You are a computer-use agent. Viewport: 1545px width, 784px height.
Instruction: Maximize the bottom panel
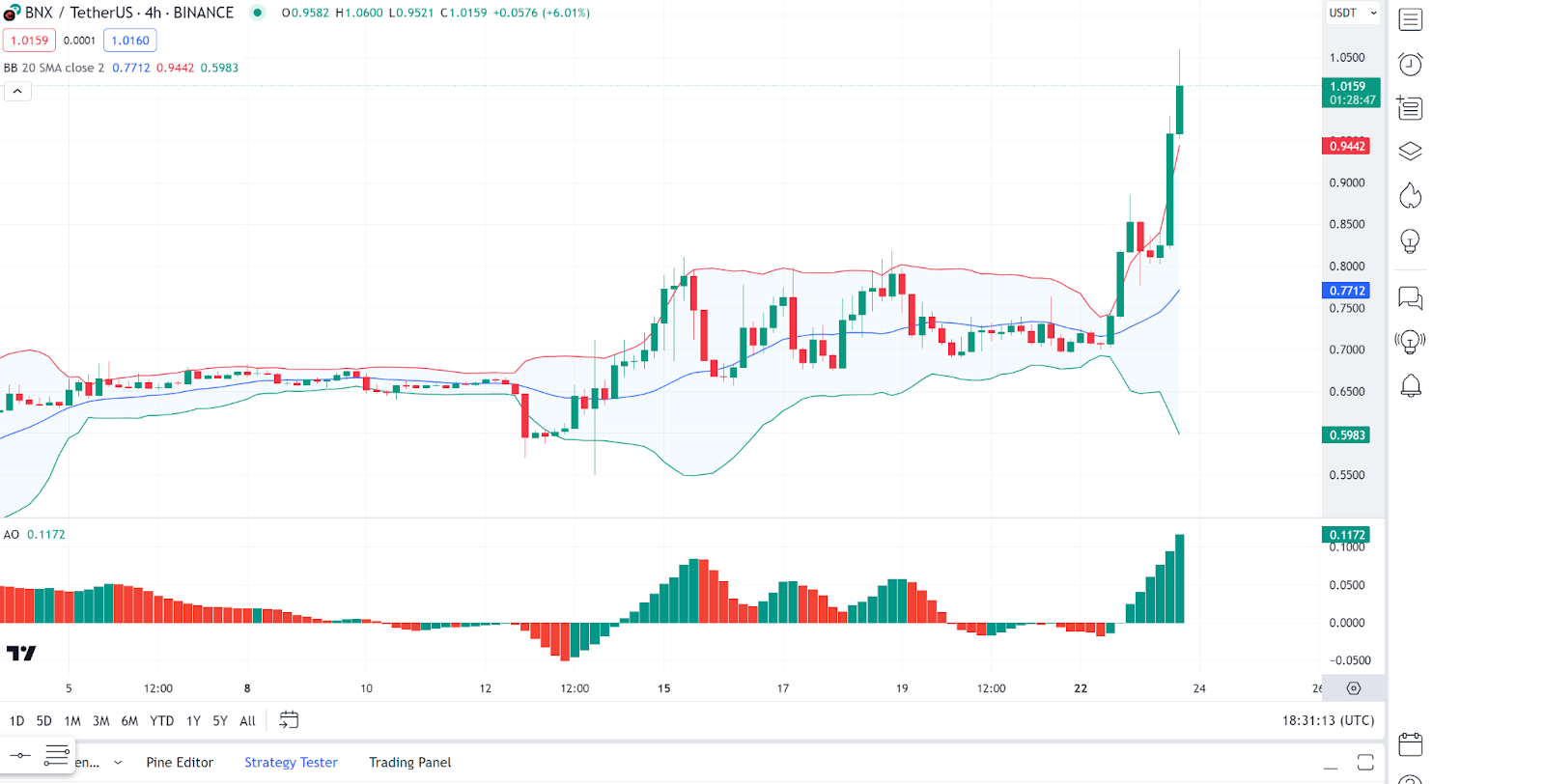pyautogui.click(x=1365, y=763)
